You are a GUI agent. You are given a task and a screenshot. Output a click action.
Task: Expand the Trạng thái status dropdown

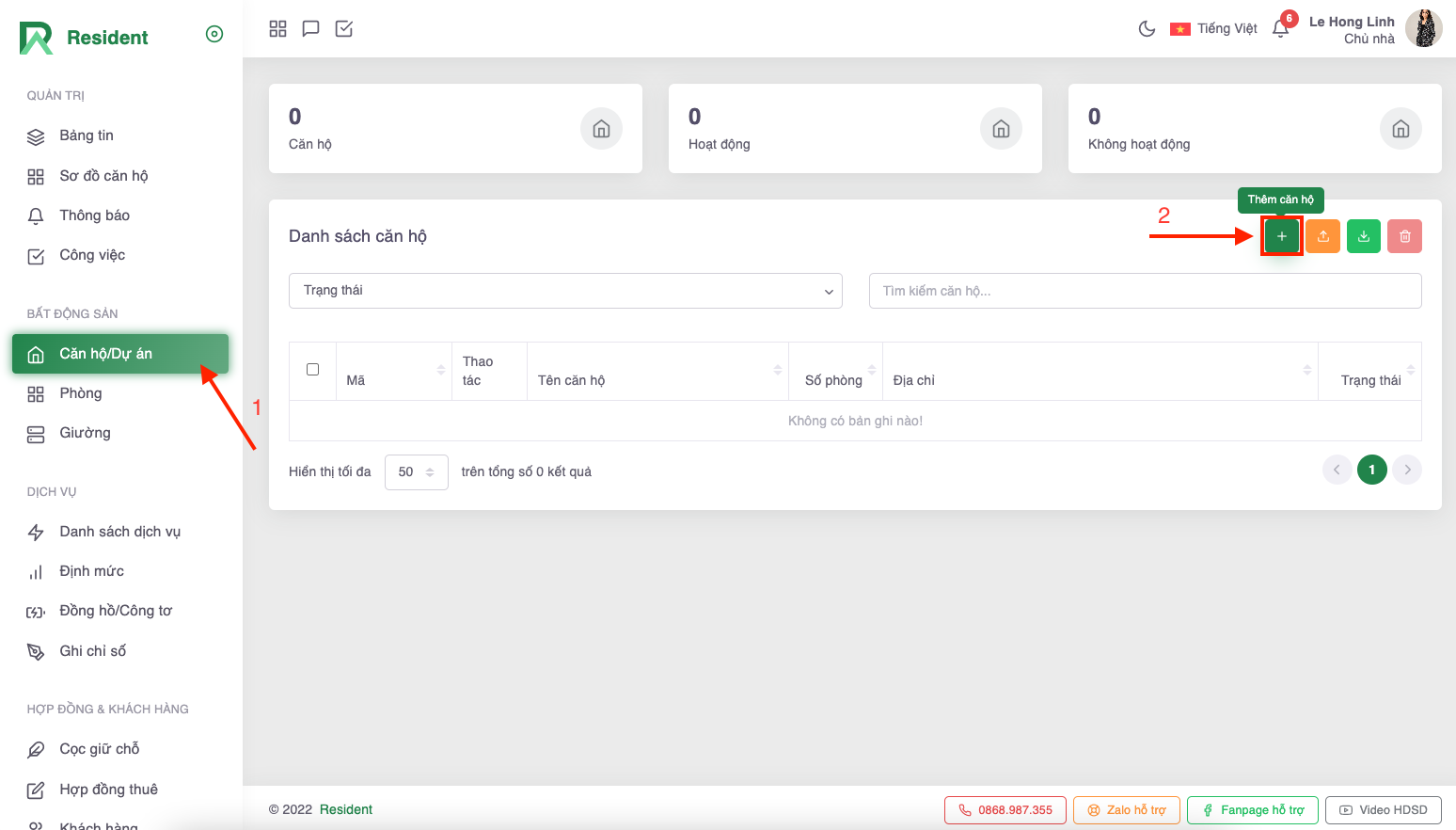pyautogui.click(x=565, y=291)
